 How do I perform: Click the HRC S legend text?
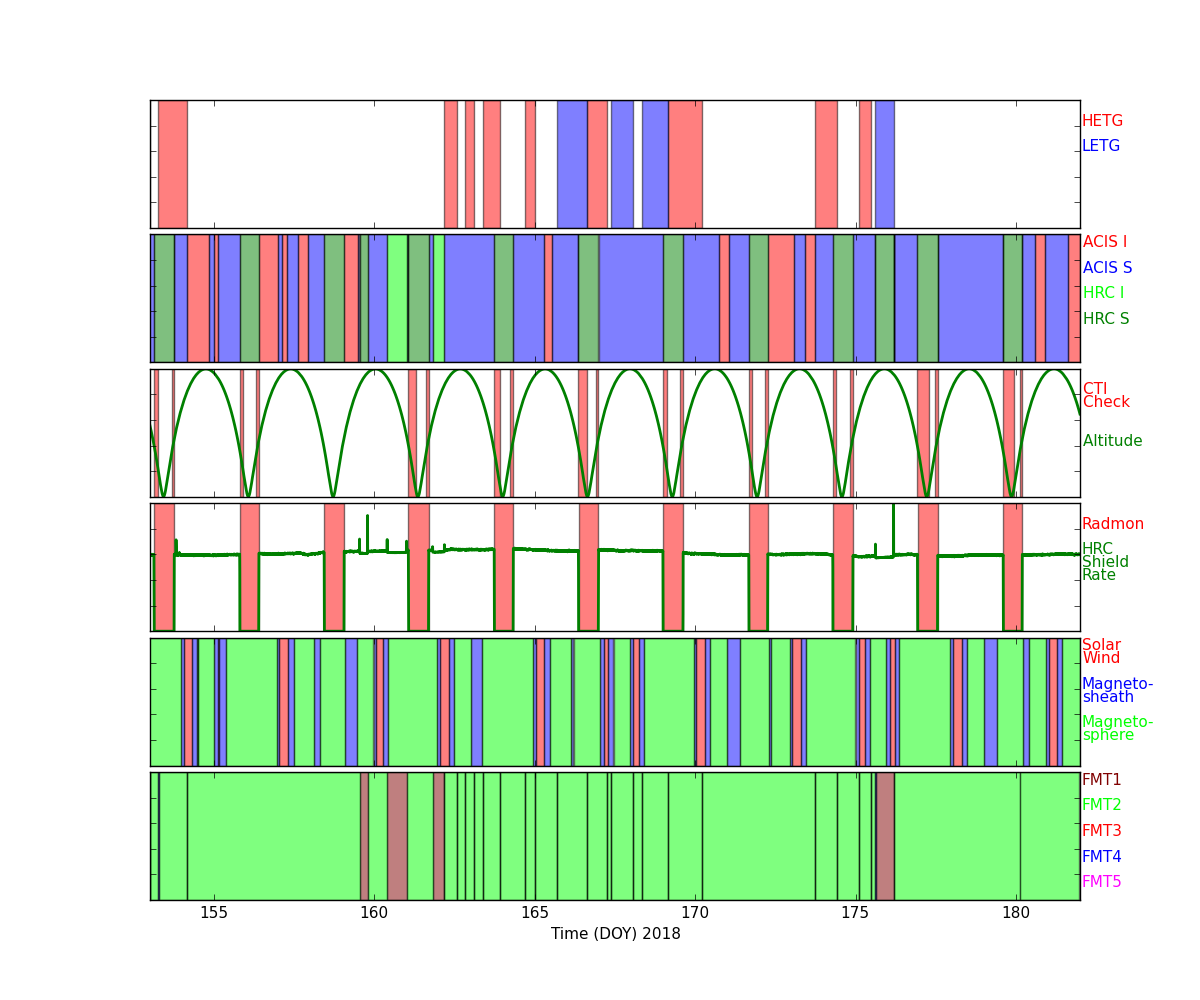point(1105,319)
